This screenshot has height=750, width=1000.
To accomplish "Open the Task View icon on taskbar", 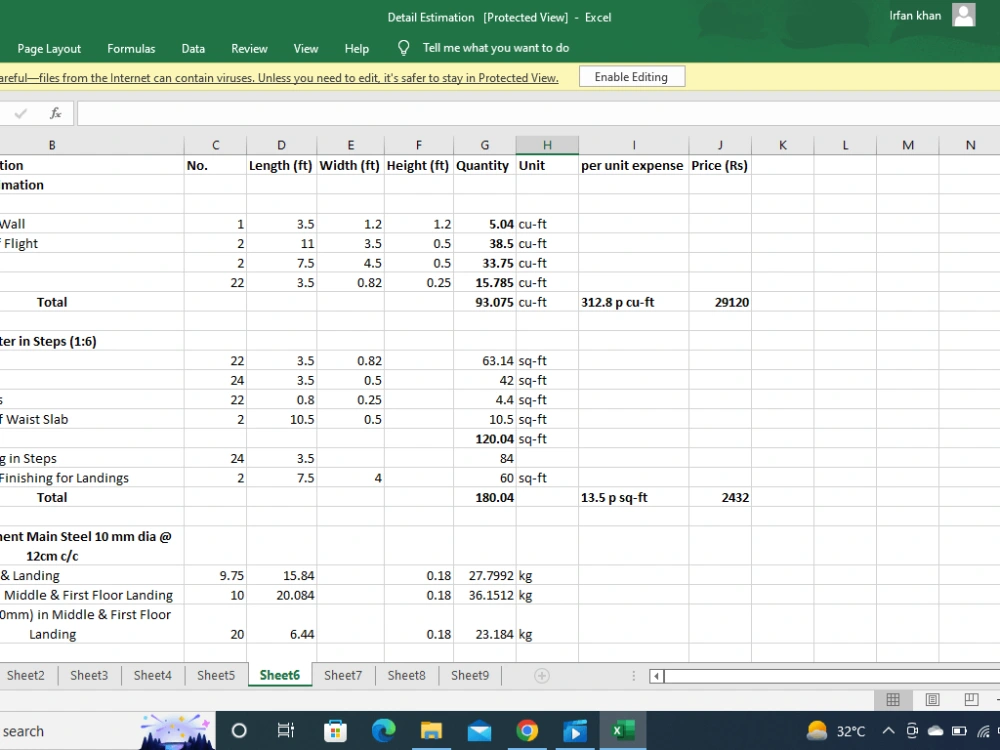I will [286, 730].
